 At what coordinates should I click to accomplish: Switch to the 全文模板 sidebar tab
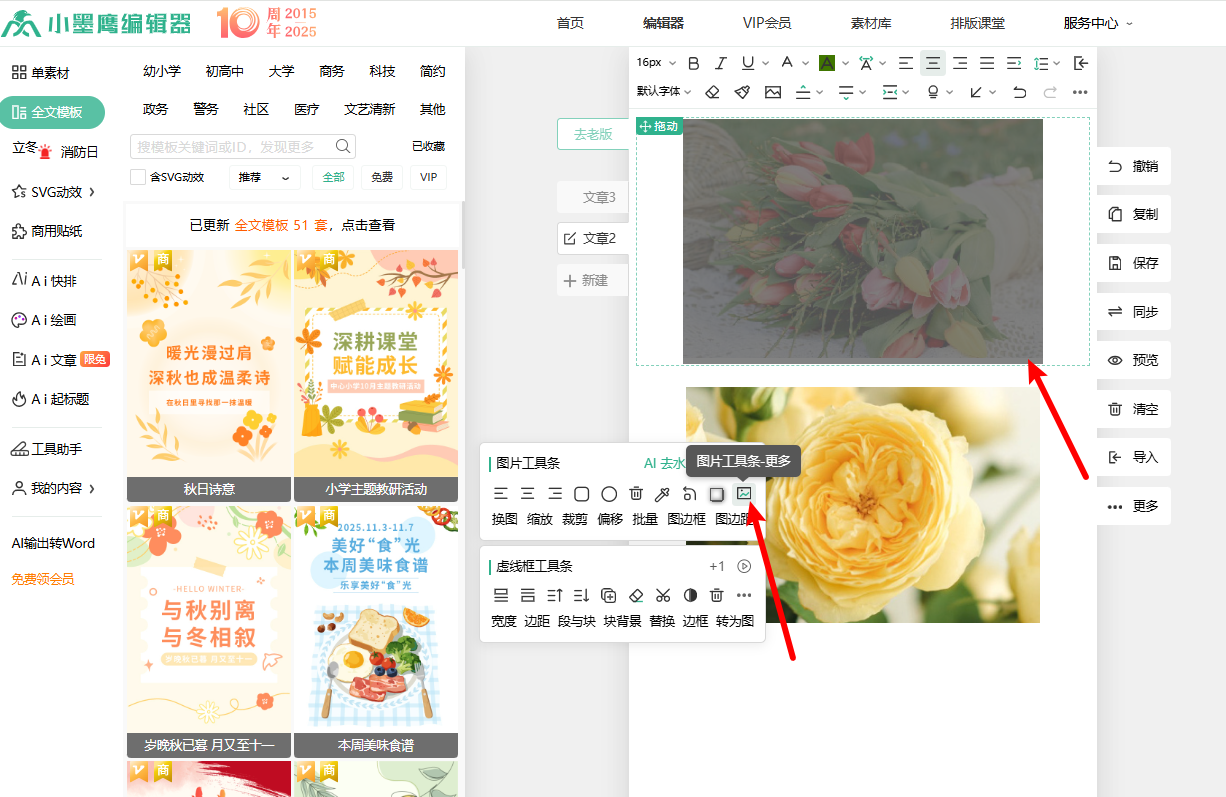click(x=53, y=112)
